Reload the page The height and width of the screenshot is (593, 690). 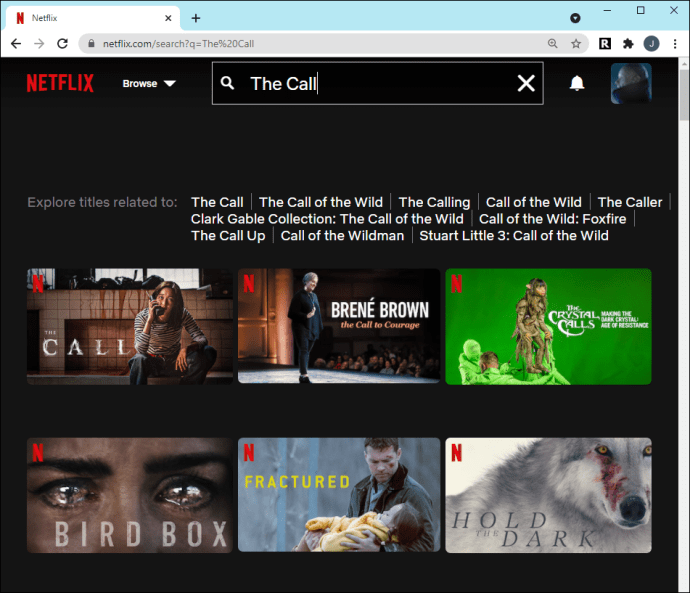tap(62, 44)
